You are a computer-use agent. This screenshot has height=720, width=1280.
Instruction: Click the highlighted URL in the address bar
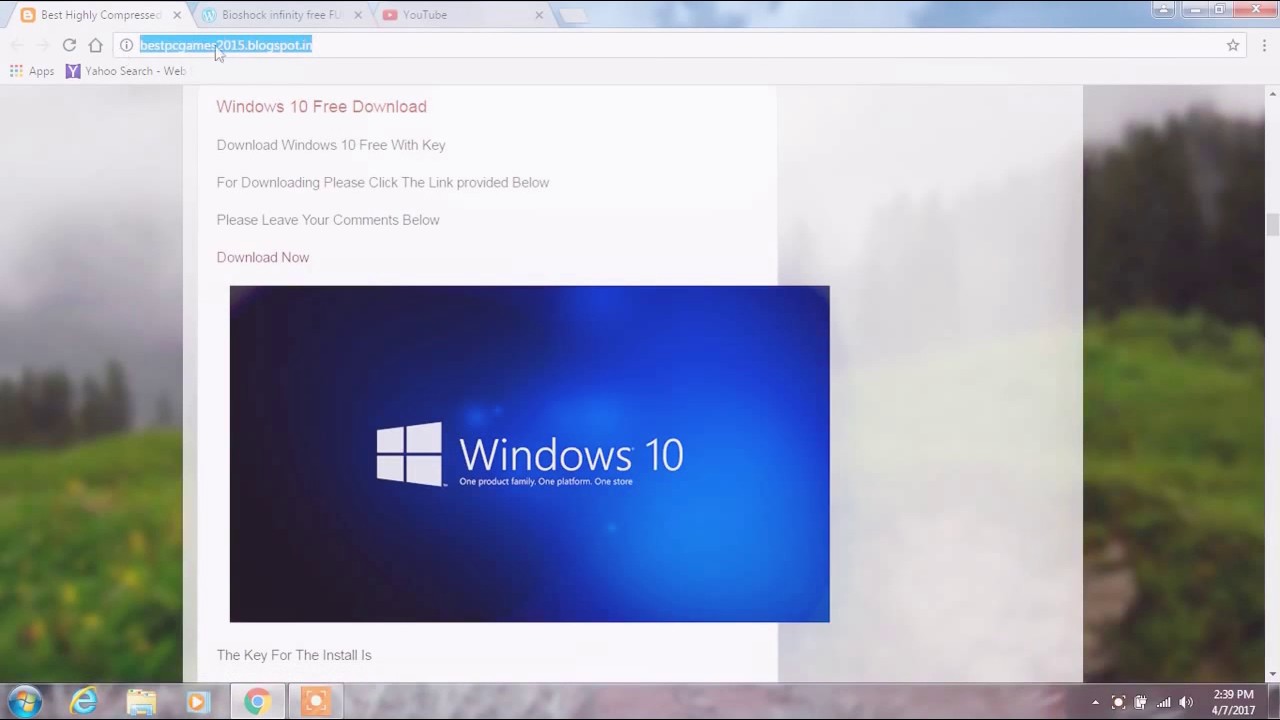point(226,45)
